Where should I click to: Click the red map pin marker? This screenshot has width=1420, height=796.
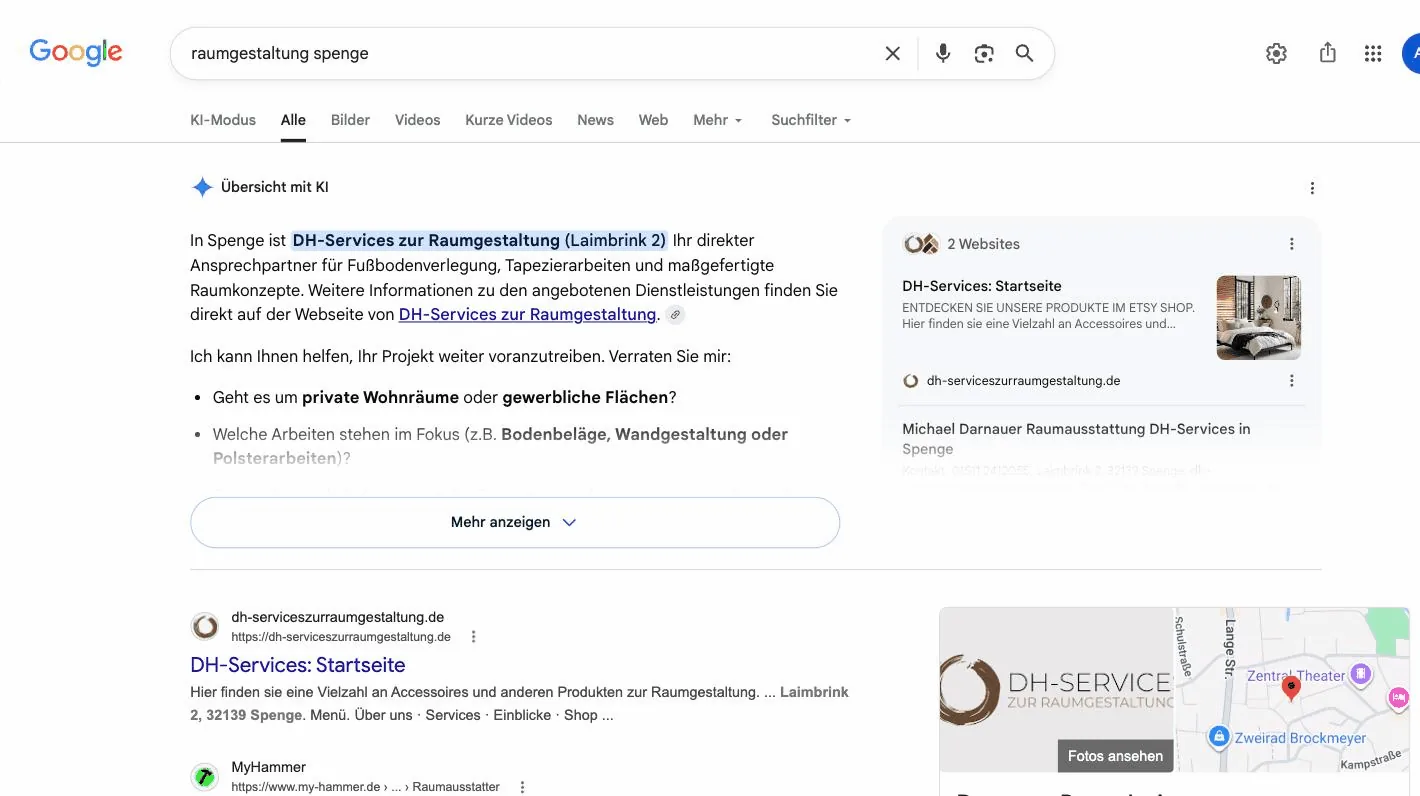pos(1291,688)
